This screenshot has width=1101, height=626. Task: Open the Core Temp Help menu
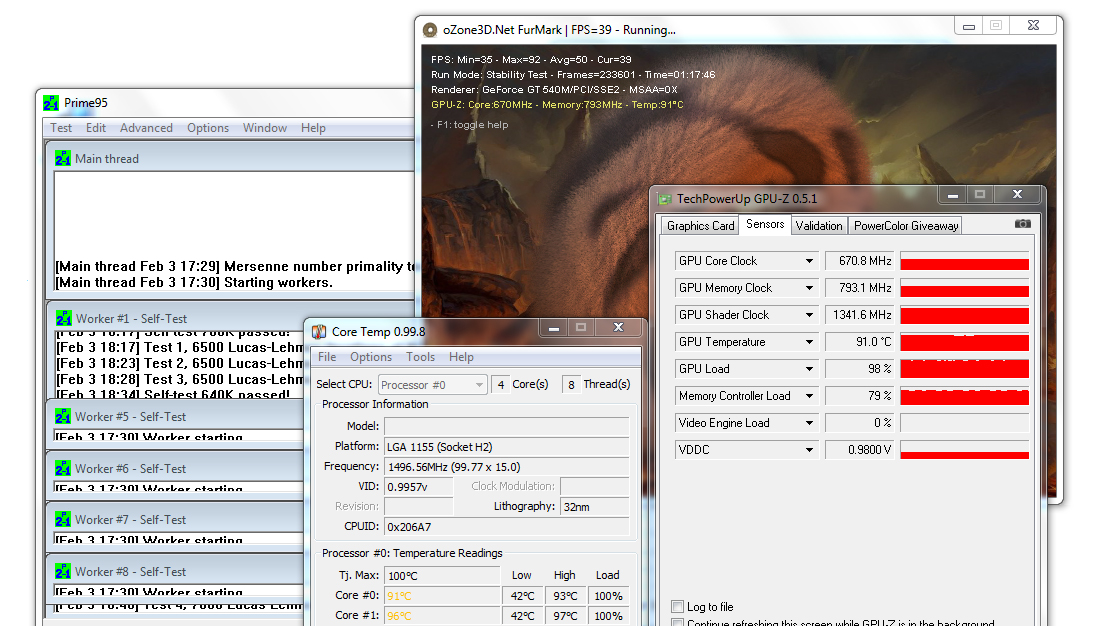click(x=461, y=357)
